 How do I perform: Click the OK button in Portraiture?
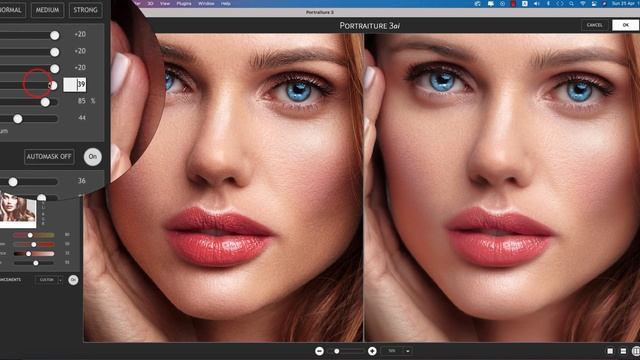coord(625,25)
